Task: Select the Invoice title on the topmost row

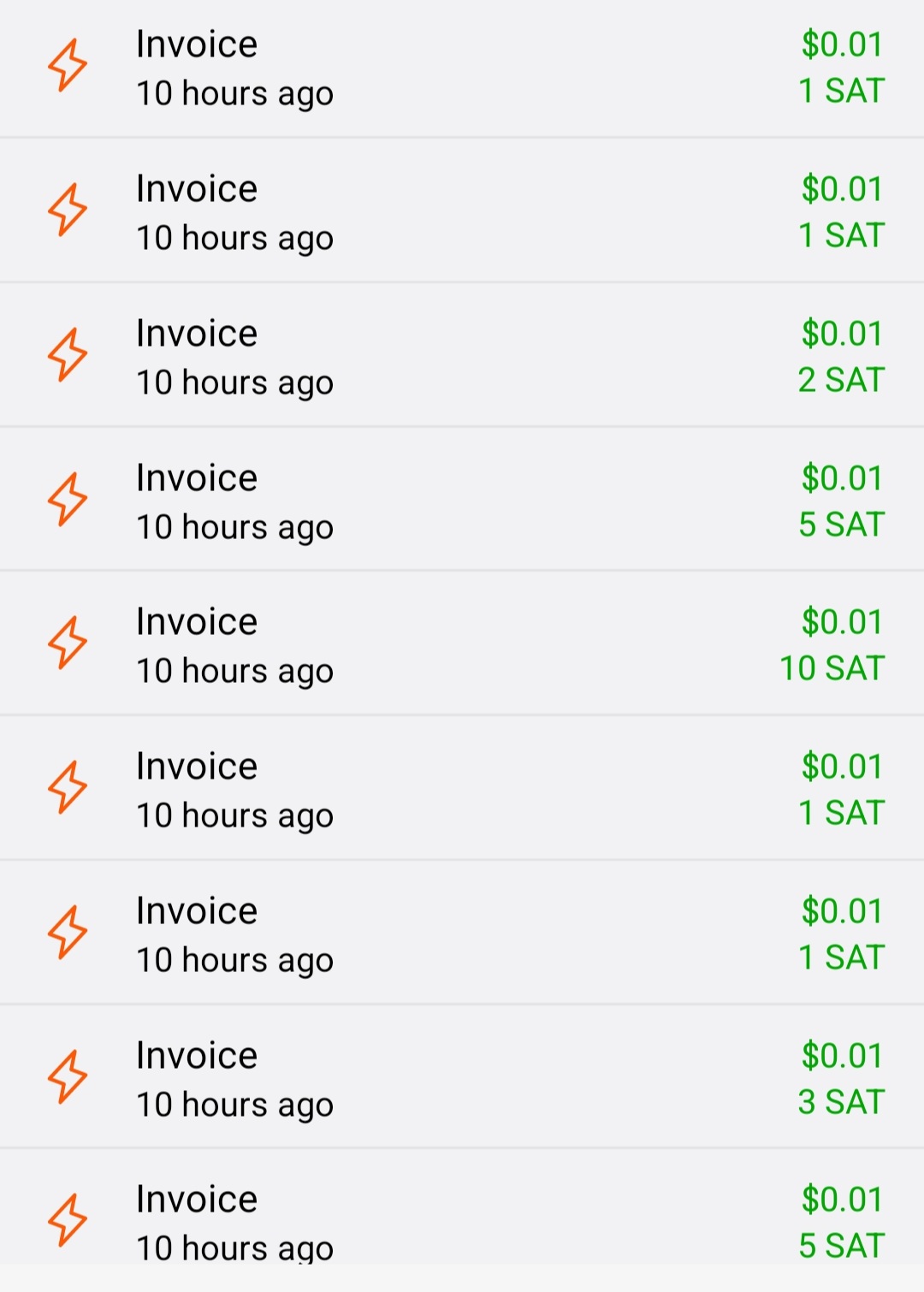Action: (197, 44)
